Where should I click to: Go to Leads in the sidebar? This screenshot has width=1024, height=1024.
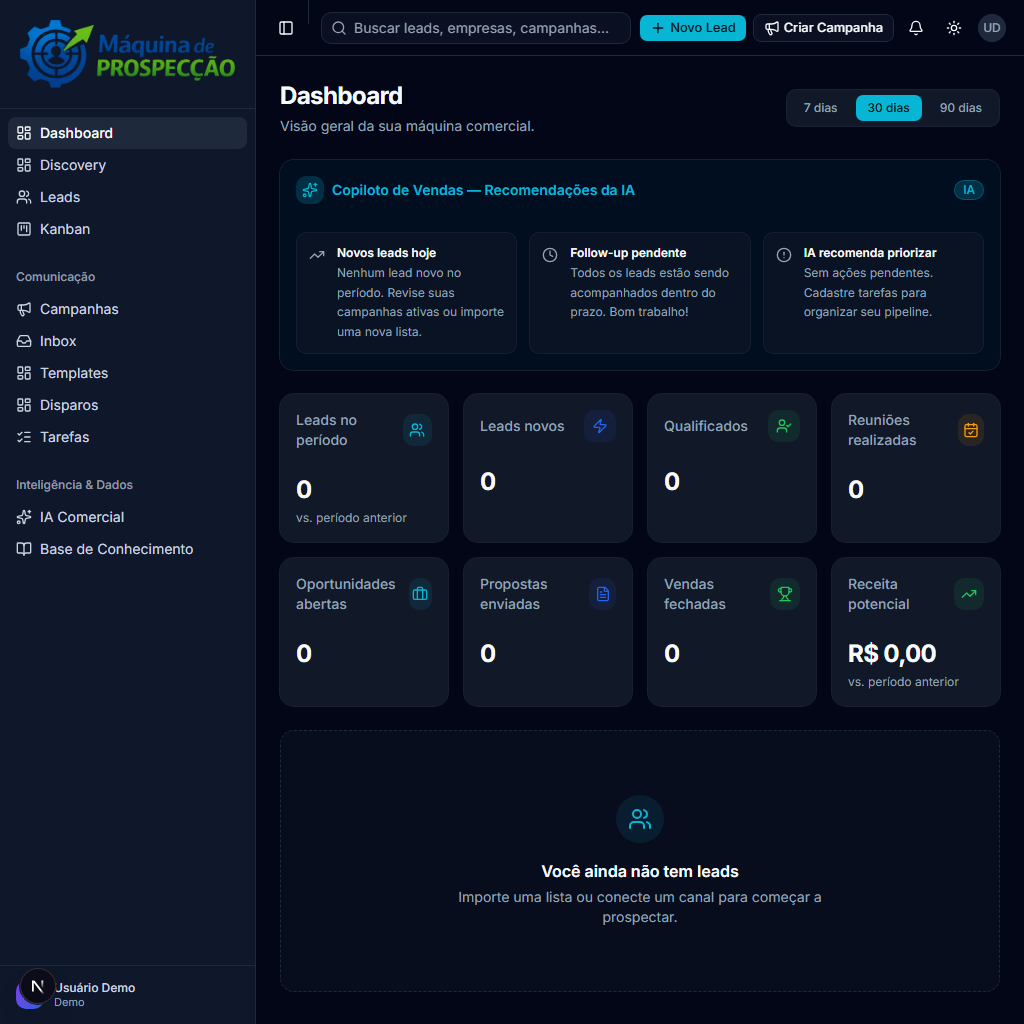pyautogui.click(x=127, y=197)
